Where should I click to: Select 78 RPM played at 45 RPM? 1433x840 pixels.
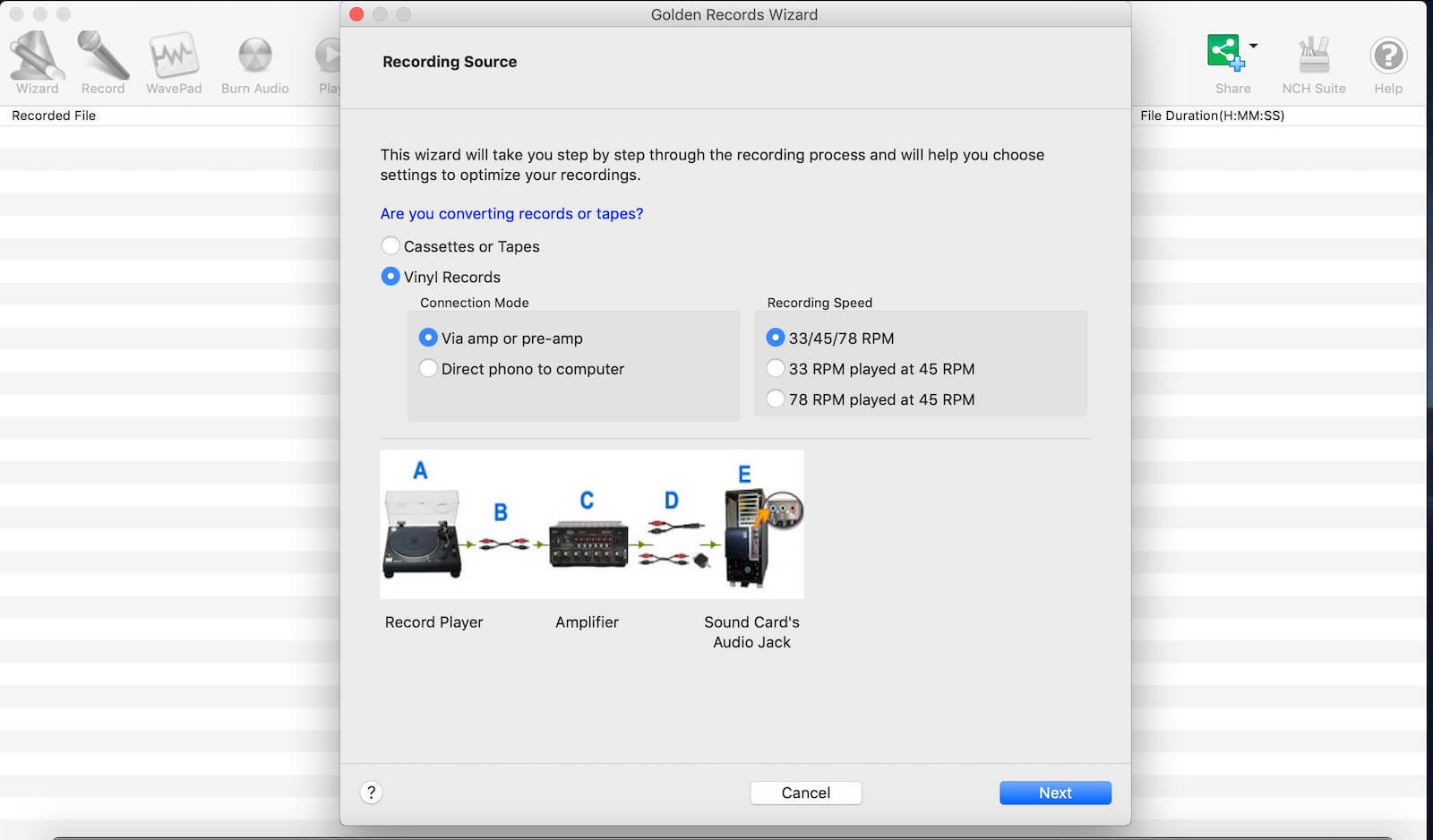776,399
